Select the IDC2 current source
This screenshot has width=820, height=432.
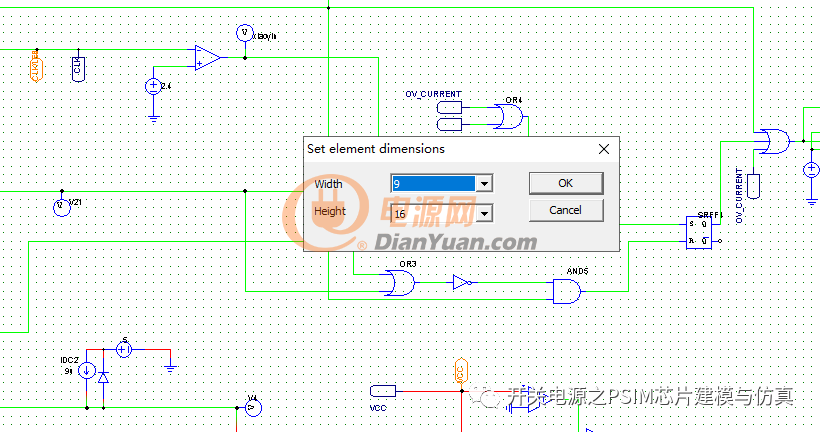pos(87,371)
